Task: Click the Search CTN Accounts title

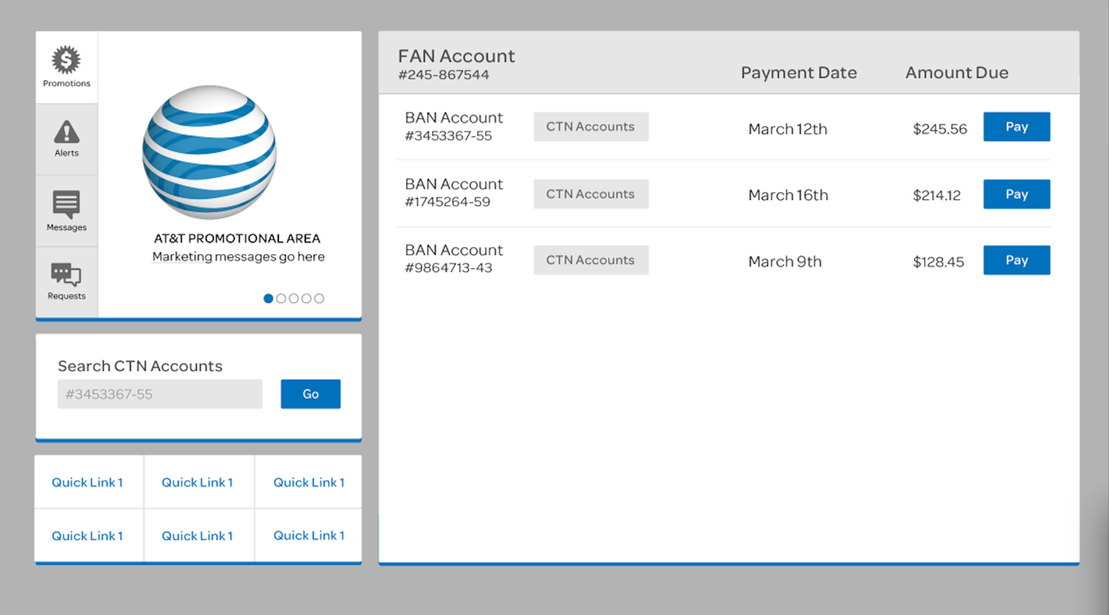Action: [x=140, y=366]
